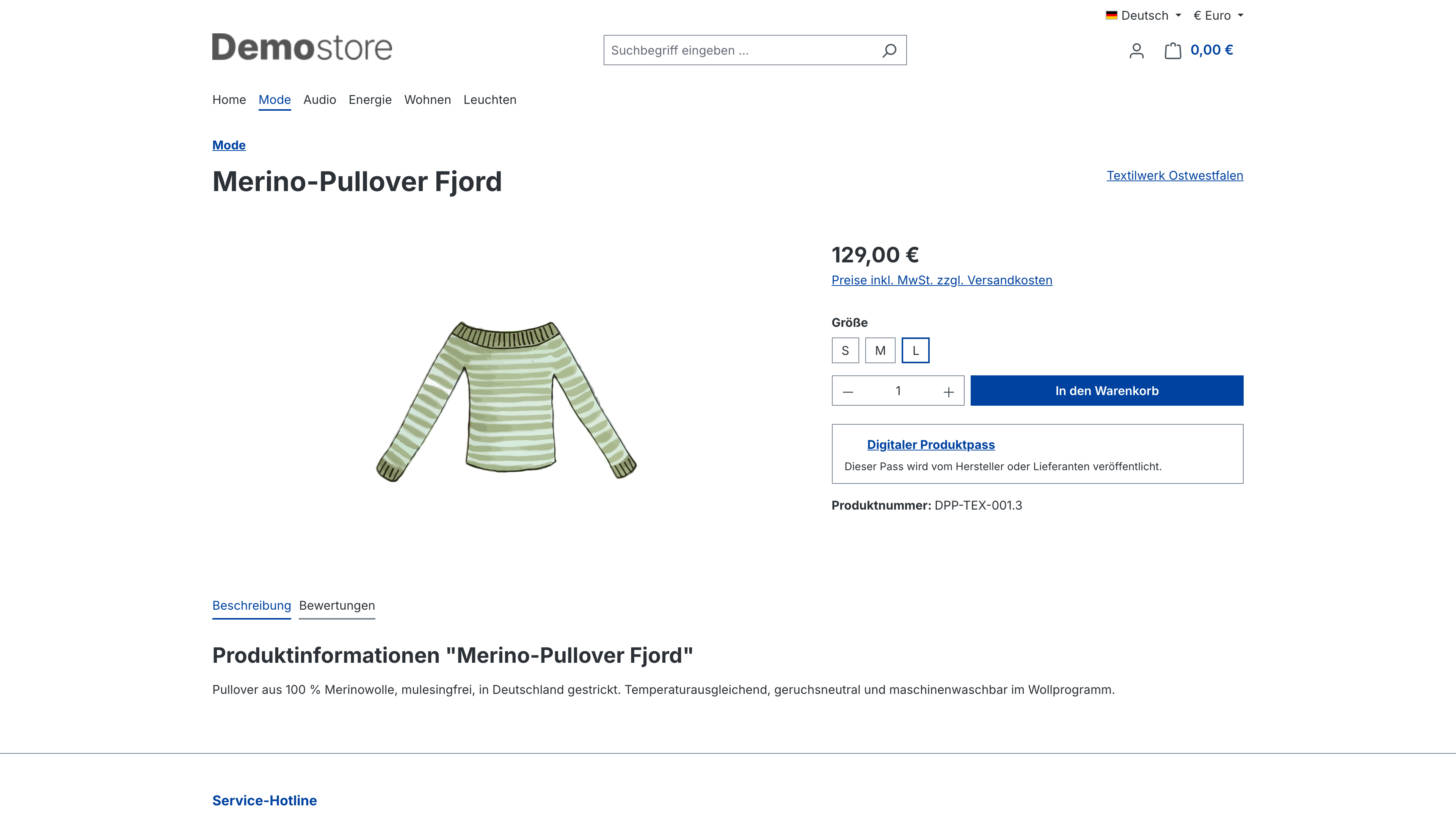Open the Bewertungen tab
The image size is (1456, 819).
pyautogui.click(x=337, y=606)
